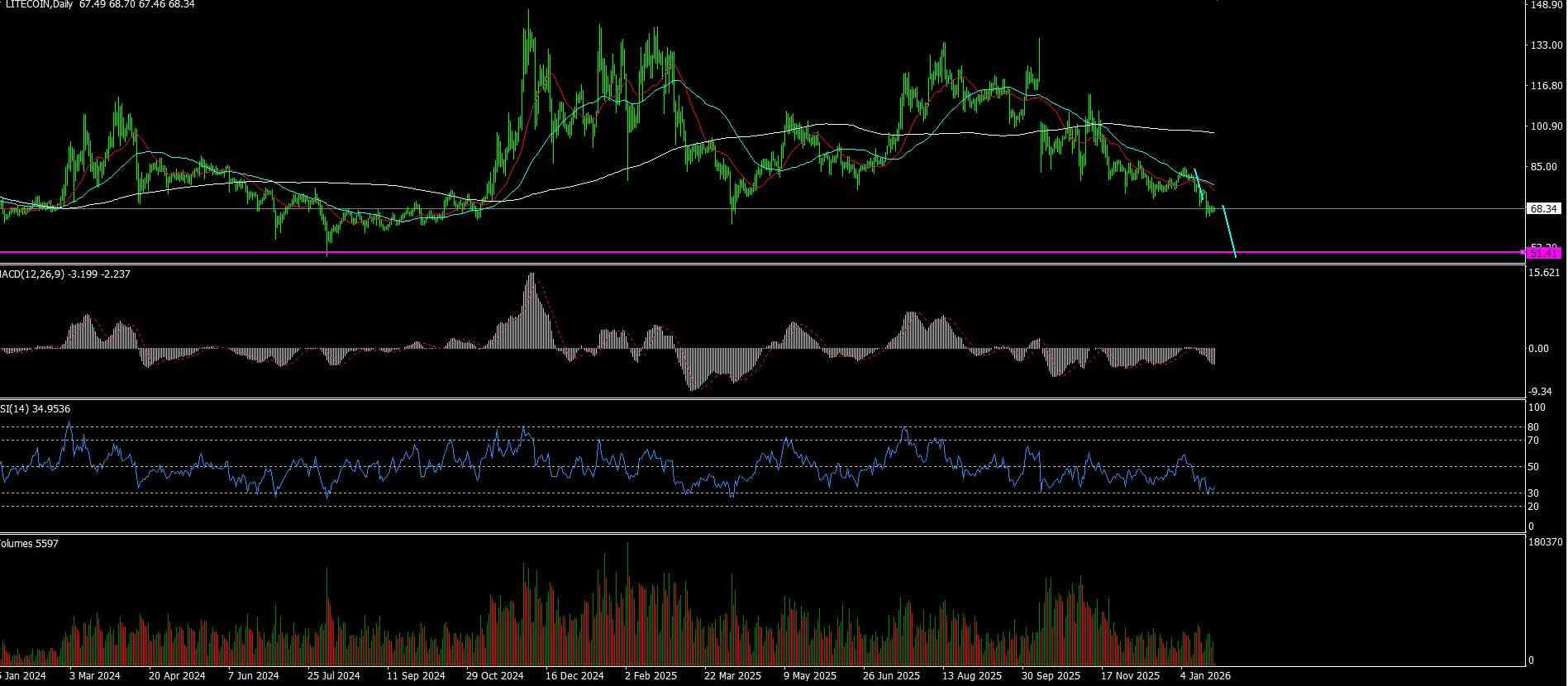Click the 7 Jun 2024 date label
The height and width of the screenshot is (686, 1568).
[x=254, y=676]
